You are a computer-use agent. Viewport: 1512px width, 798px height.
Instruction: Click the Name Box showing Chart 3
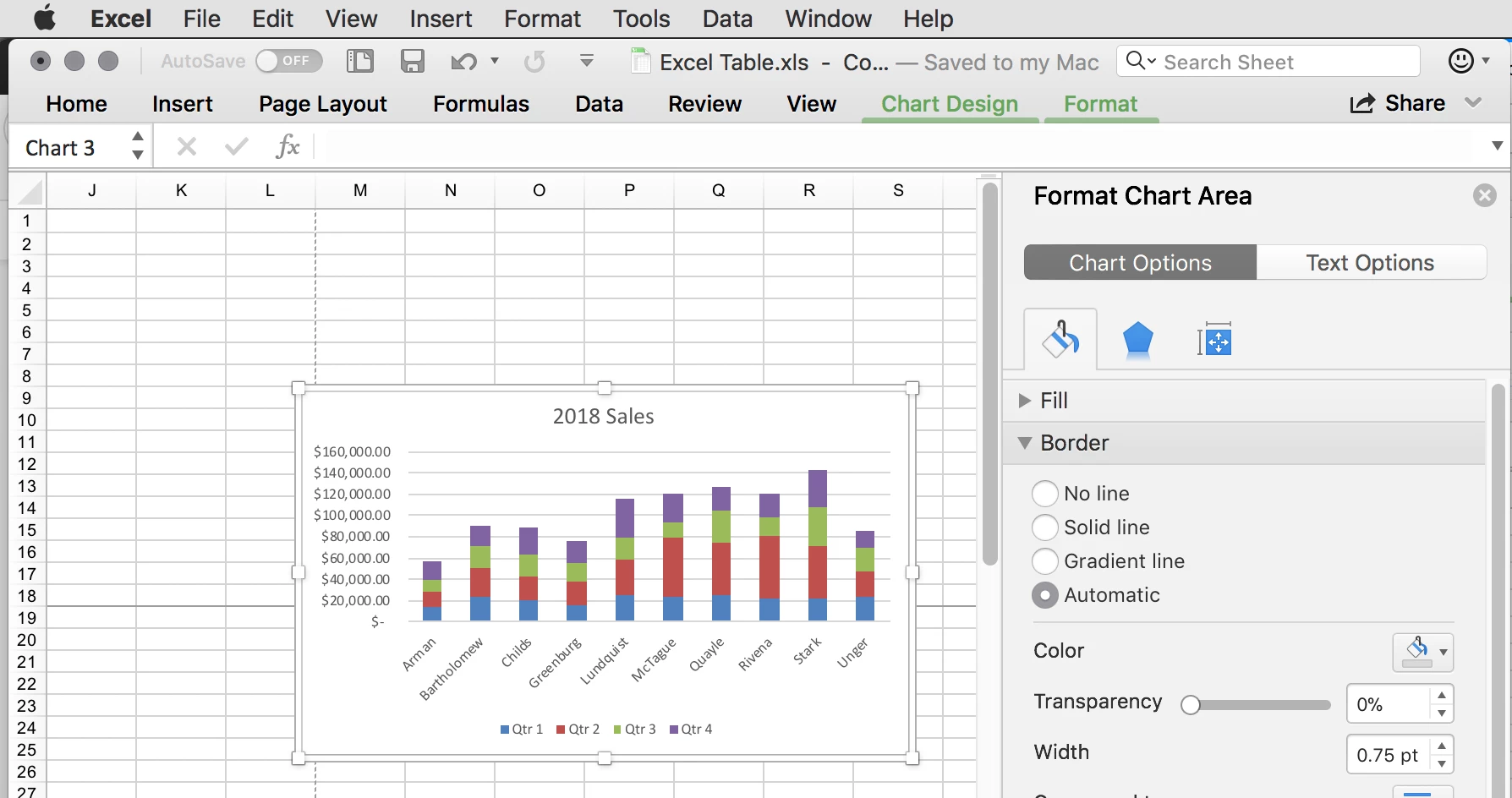(x=71, y=147)
